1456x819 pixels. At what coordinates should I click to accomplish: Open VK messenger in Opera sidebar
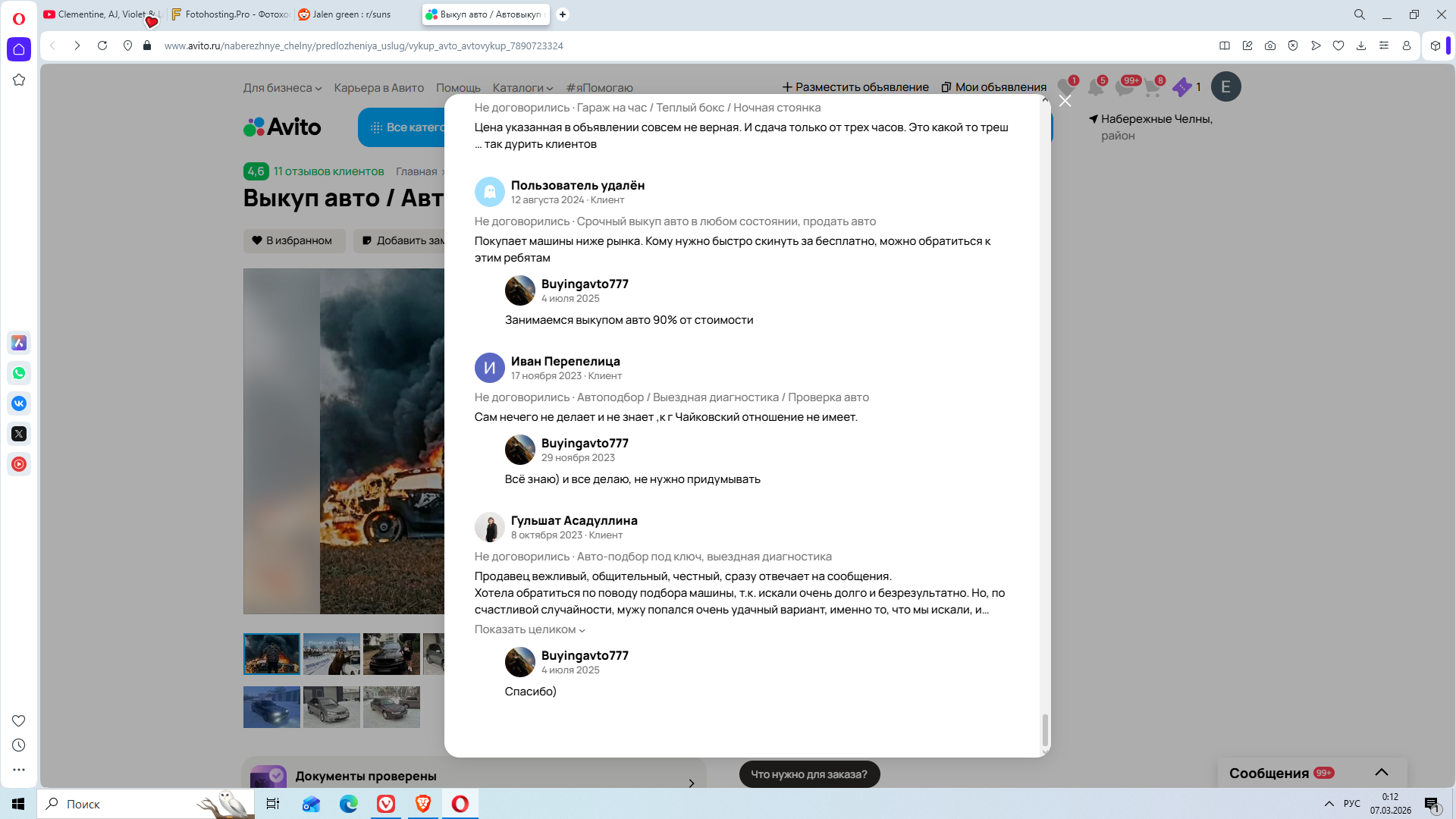click(19, 403)
